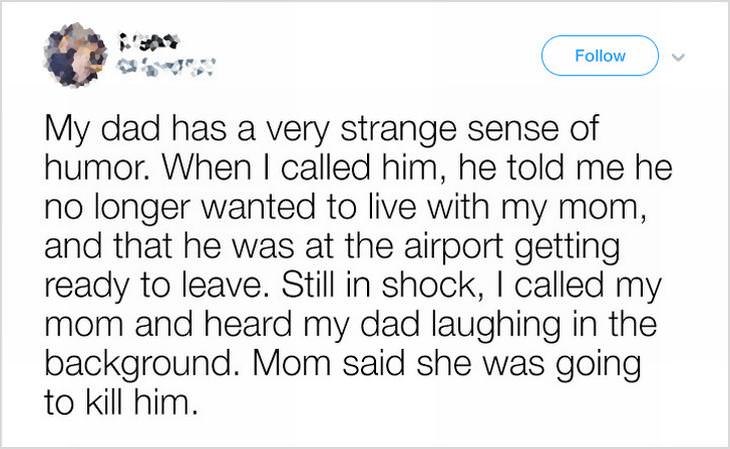Click the tweet line starting 'My dad has'
Viewport: 730px width, 449px height.
321,129
